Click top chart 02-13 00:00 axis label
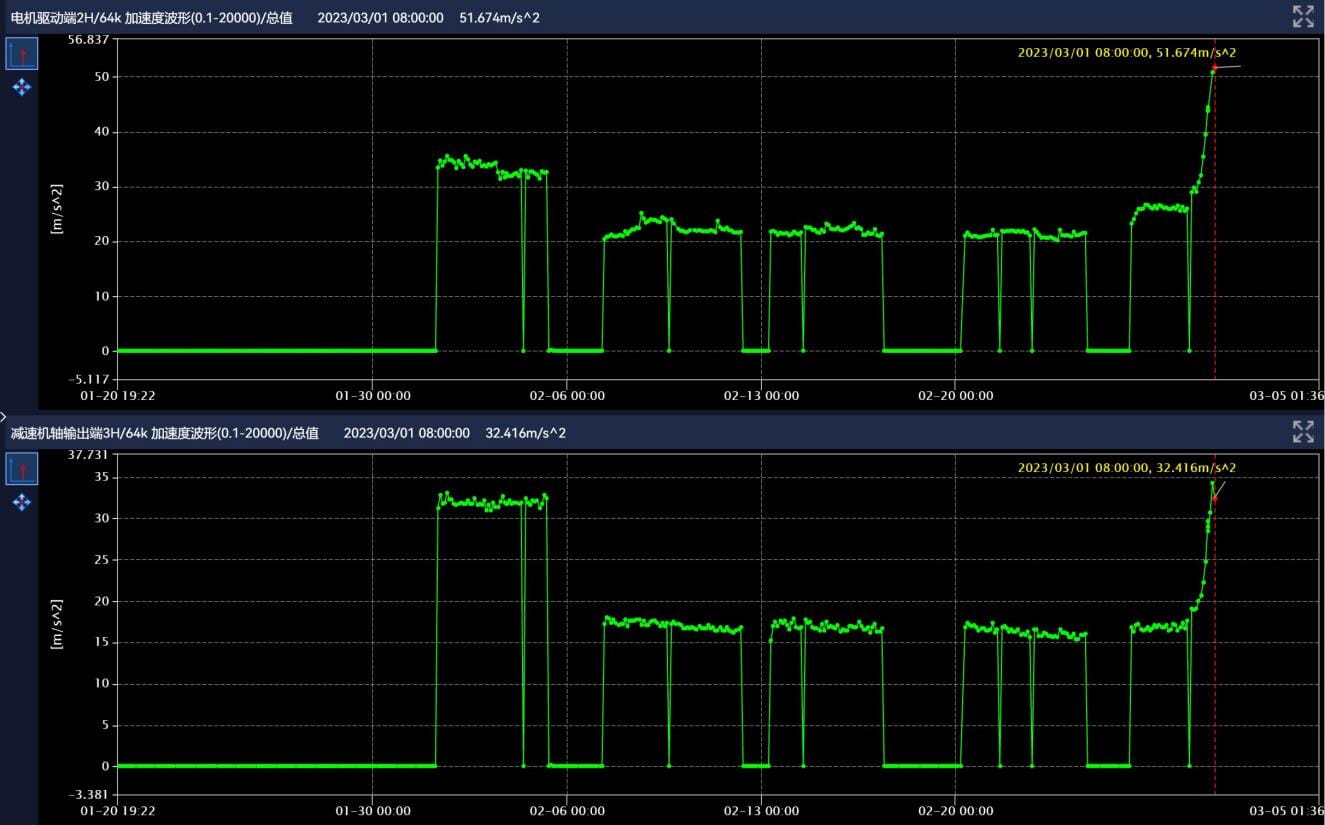Image resolution: width=1325 pixels, height=825 pixels. [761, 395]
